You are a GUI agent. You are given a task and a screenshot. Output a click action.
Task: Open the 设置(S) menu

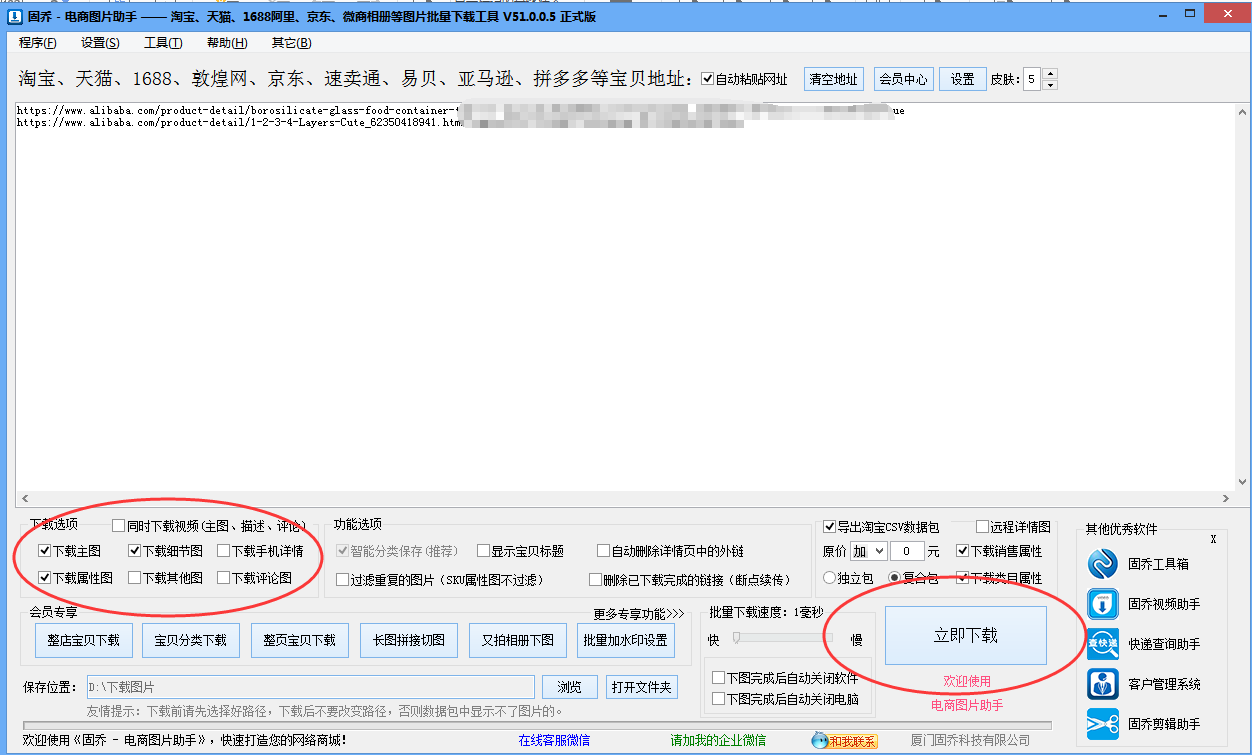point(100,43)
